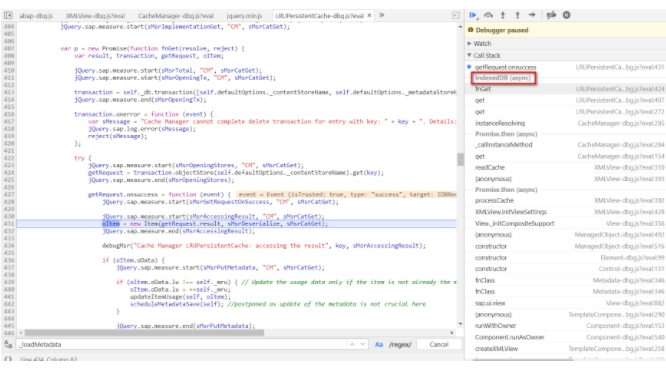
Task: Click the Debugger paused info icon
Action: 470,30
